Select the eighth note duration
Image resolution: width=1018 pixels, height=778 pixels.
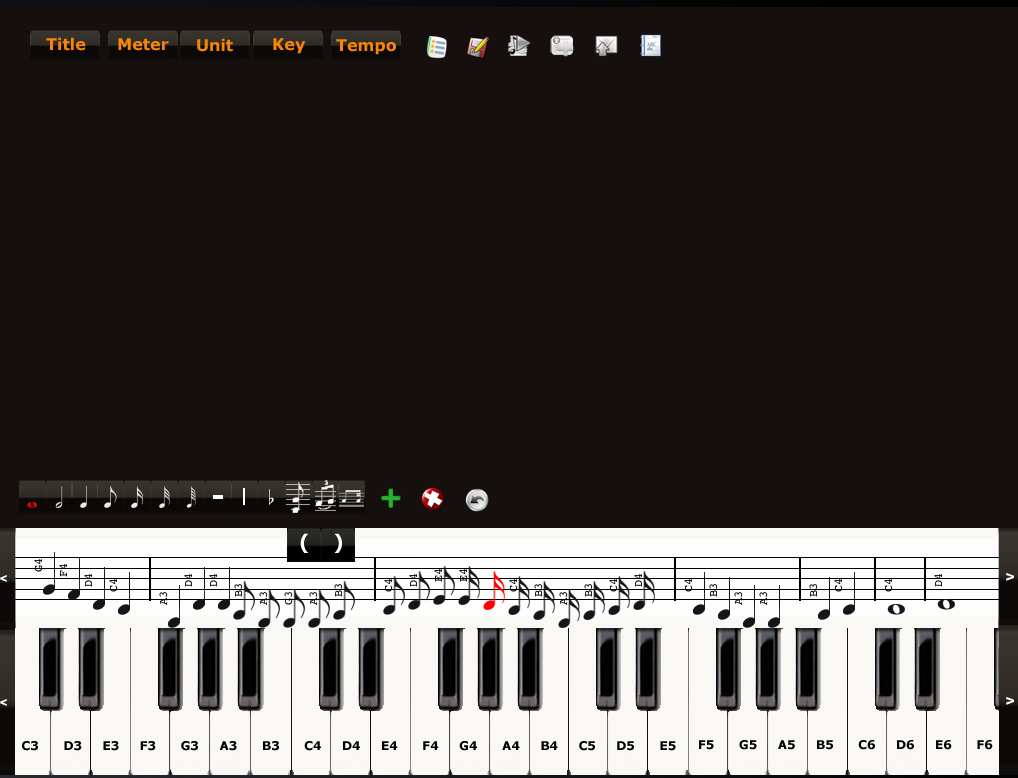[x=109, y=499]
